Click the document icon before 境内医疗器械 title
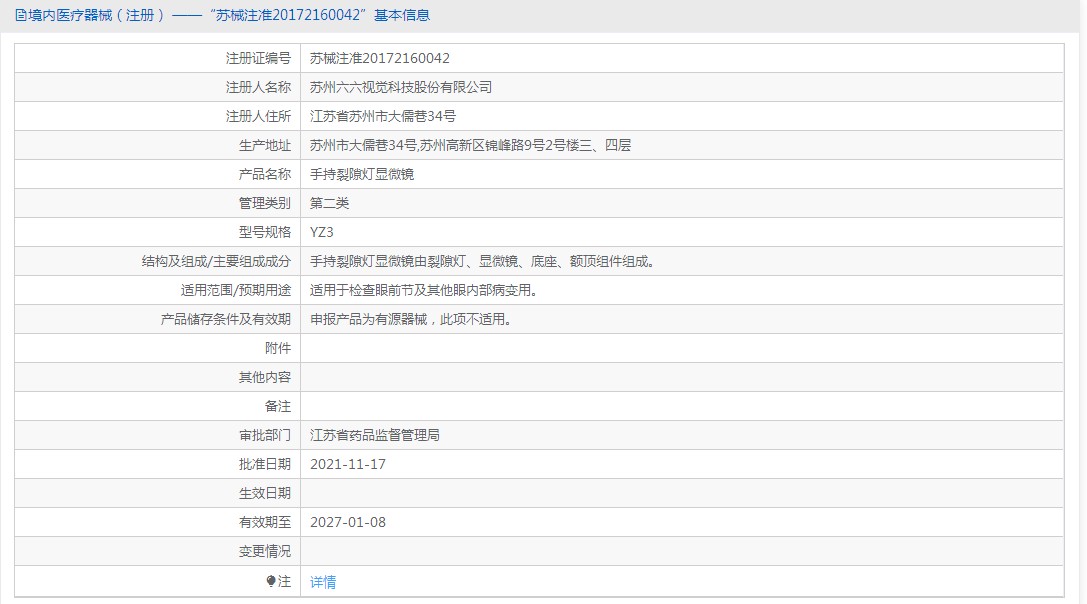Image resolution: width=1087 pixels, height=604 pixels. pyautogui.click(x=21, y=15)
